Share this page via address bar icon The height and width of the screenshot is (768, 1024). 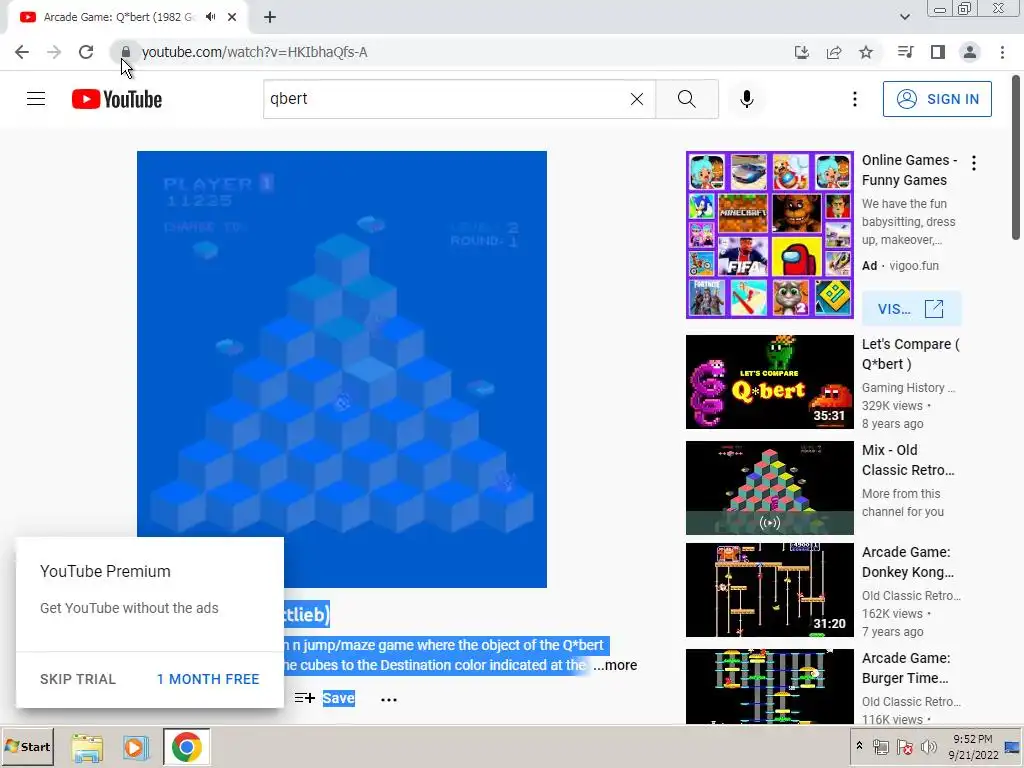pos(834,52)
